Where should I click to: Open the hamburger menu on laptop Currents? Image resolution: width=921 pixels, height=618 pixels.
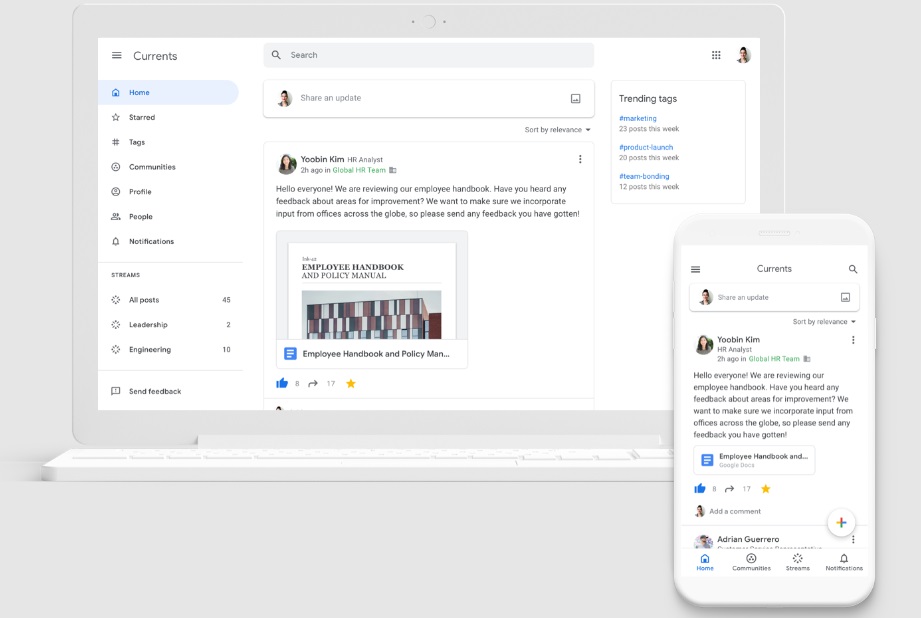117,55
